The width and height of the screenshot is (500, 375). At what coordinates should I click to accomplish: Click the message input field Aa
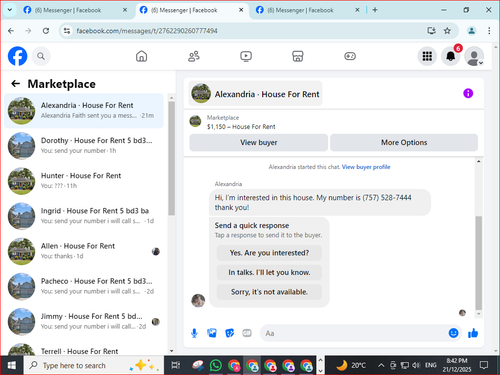point(353,333)
